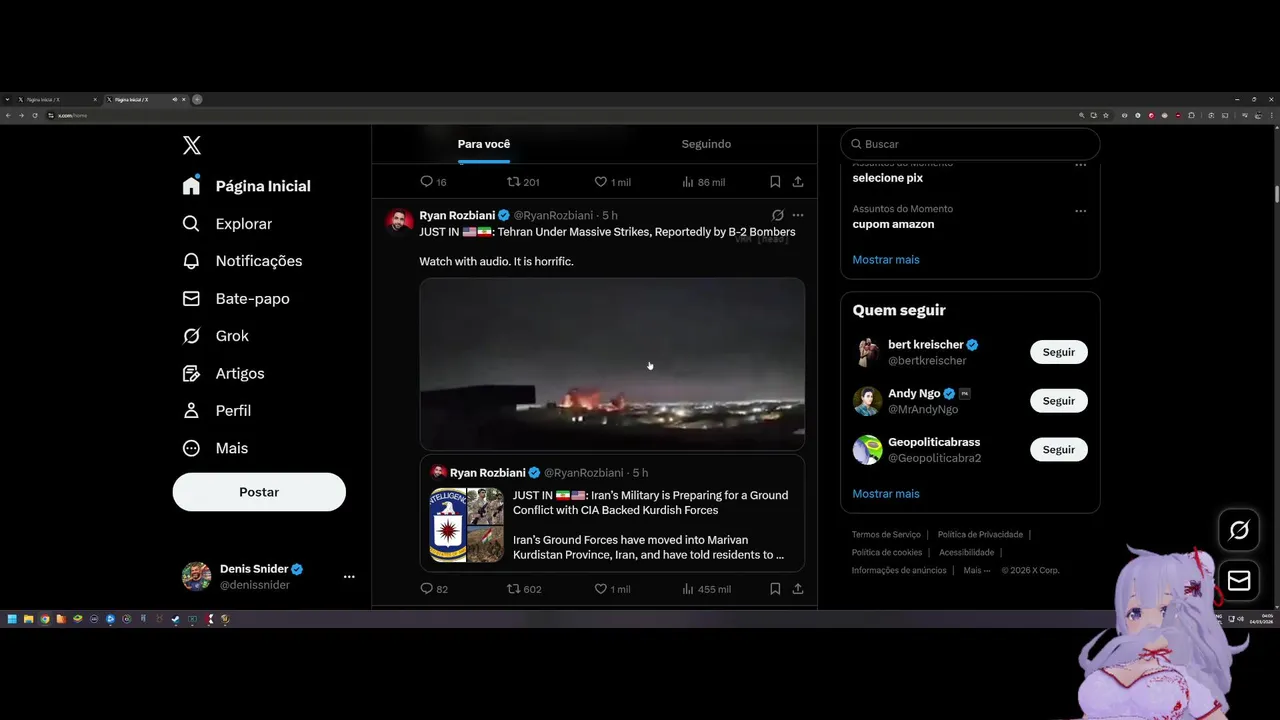
Task: Open Página Inicial from the sidebar
Action: coord(247,186)
